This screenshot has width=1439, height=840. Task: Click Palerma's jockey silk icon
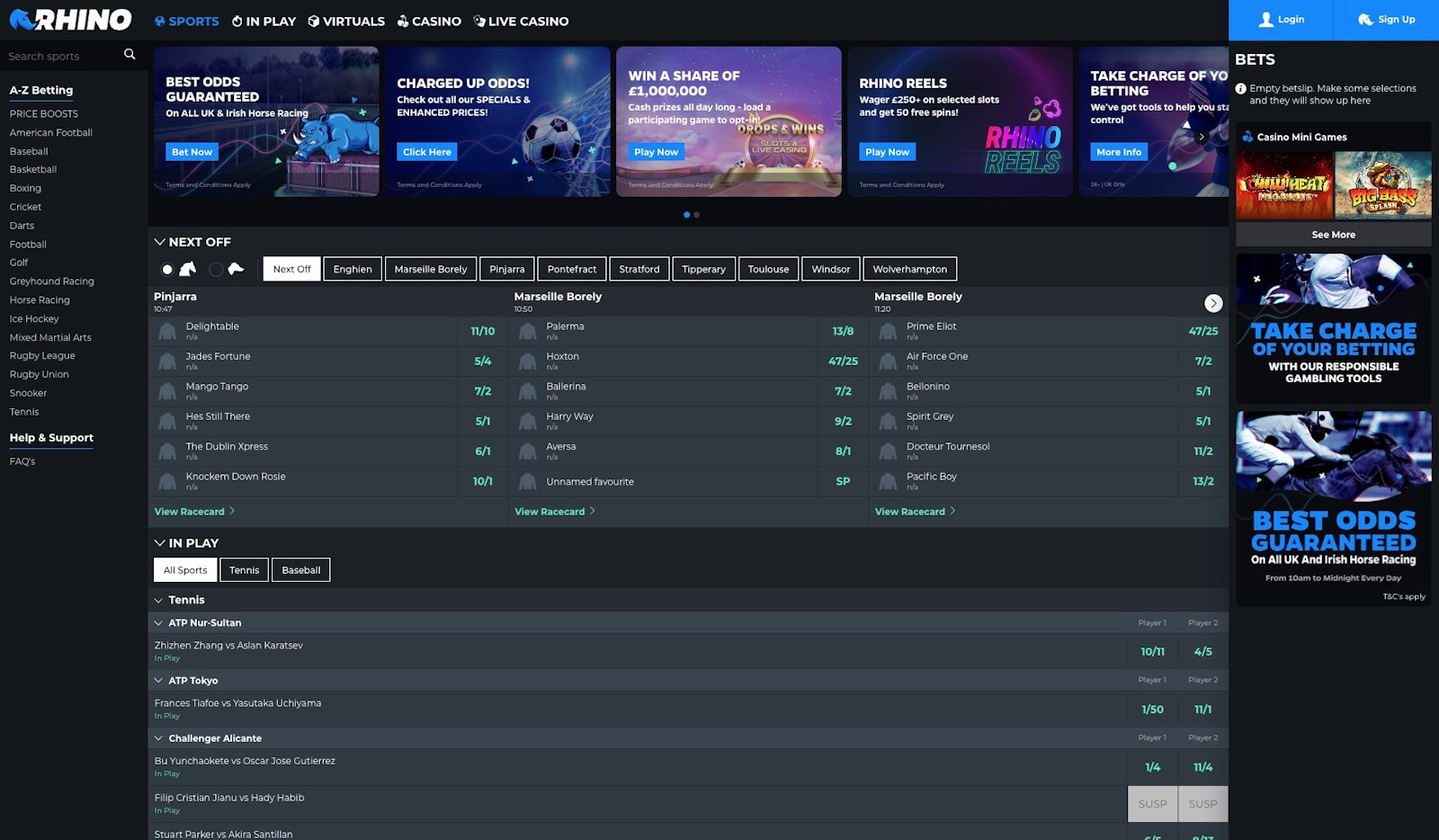point(528,332)
